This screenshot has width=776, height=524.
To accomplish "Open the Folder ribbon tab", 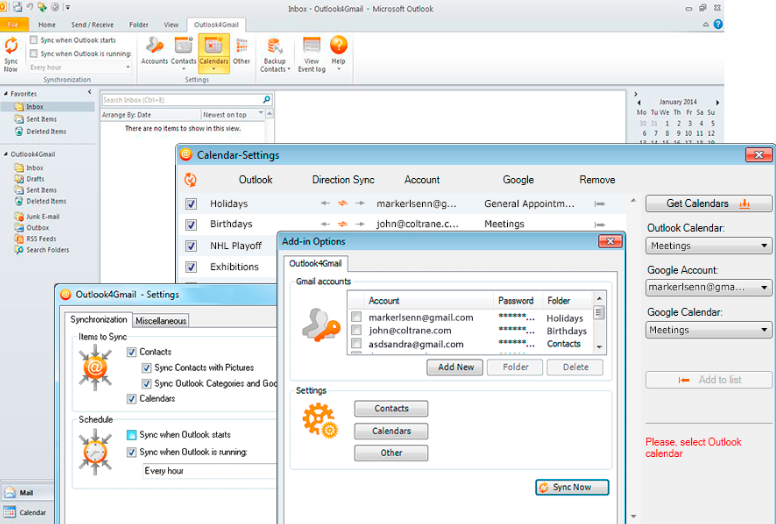I will 139,25.
